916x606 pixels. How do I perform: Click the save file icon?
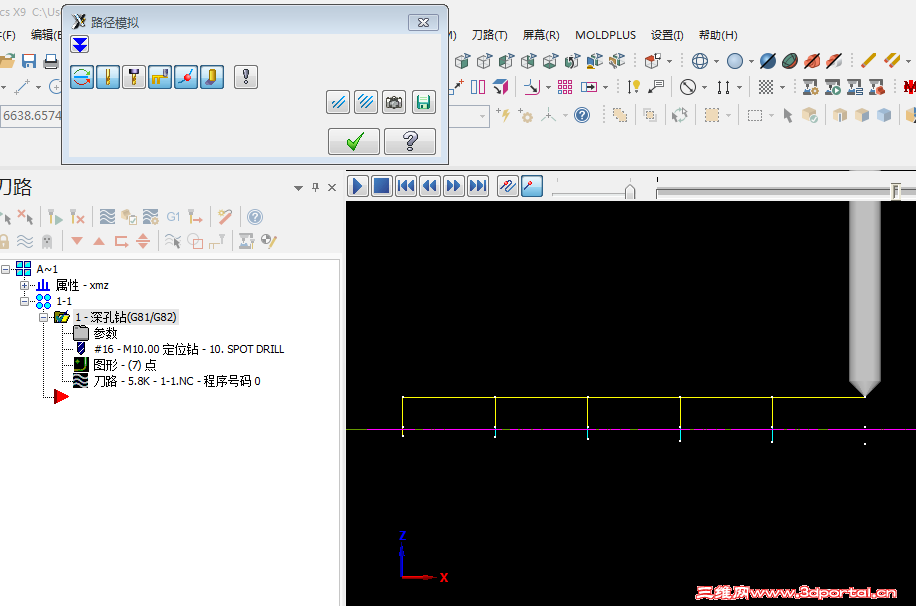click(29, 61)
